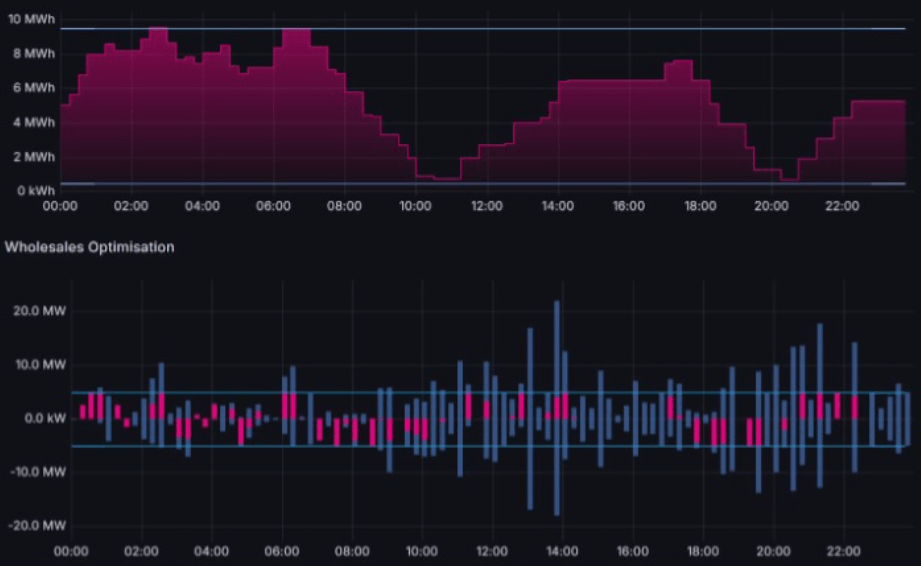
Task: Open the Wholesales Optimisation panel title
Action: pyautogui.click(x=89, y=246)
